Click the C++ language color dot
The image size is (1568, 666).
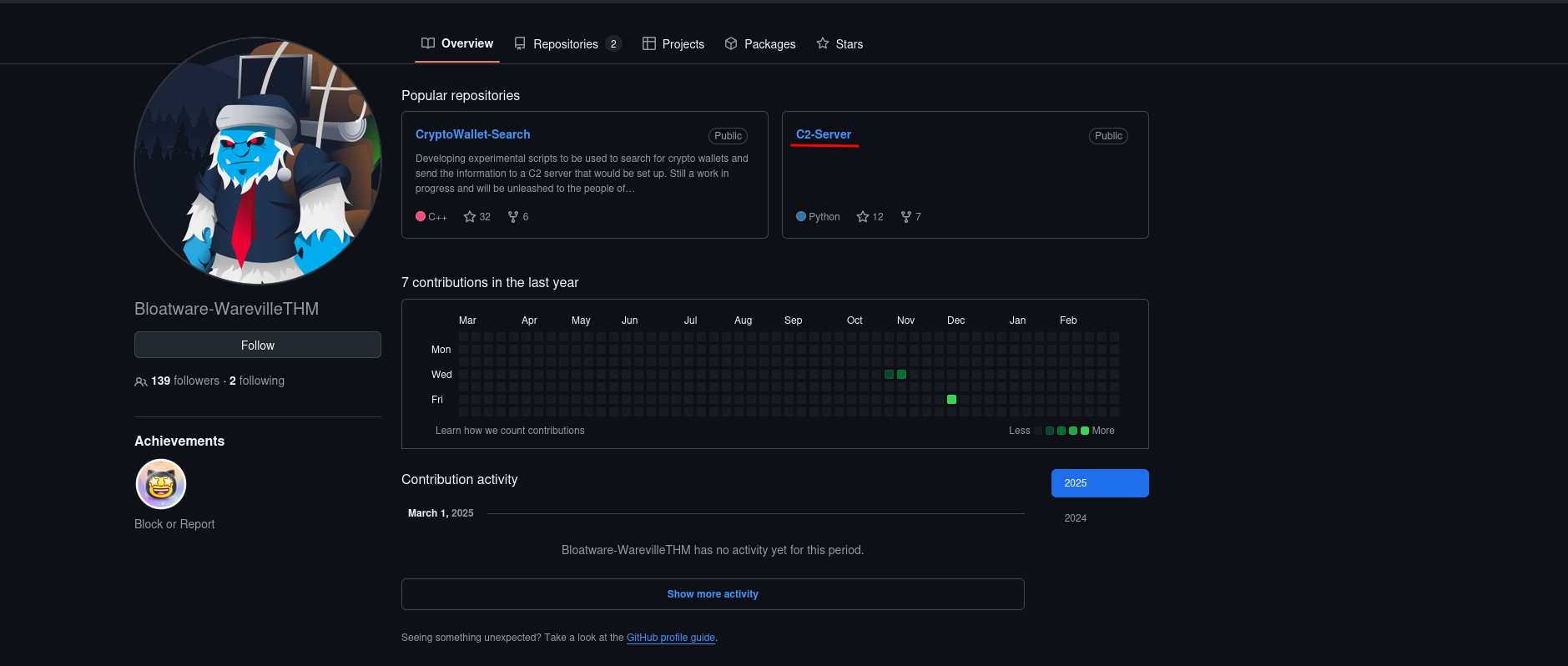(421, 216)
